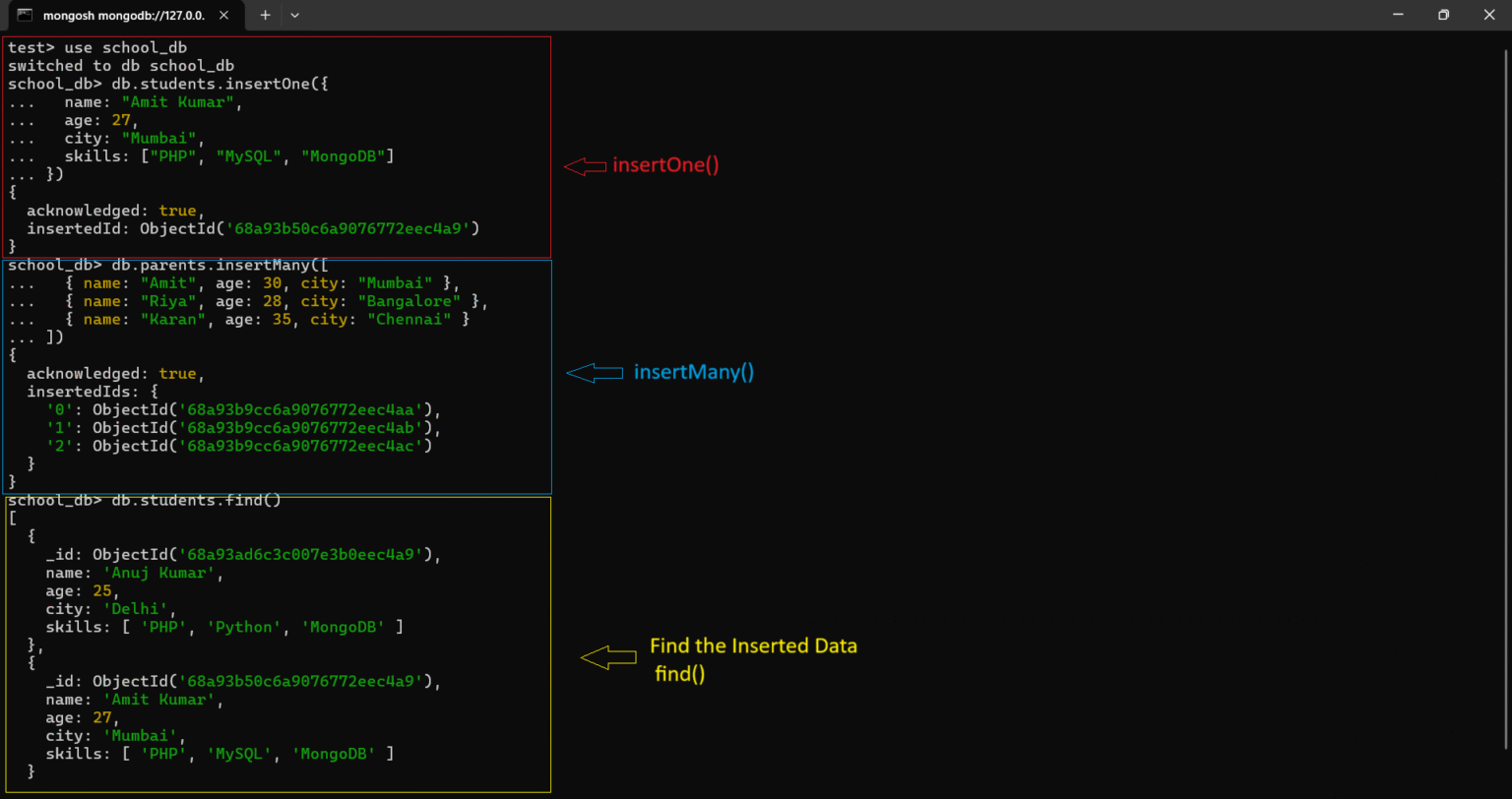The height and width of the screenshot is (799, 1512).
Task: Click the blue insertMany annotation arrow
Action: (594, 372)
